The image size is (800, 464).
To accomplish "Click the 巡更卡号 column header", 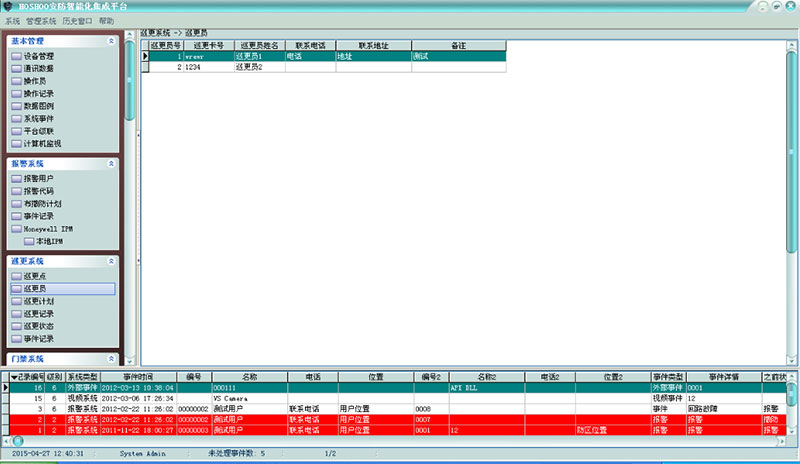I will [208, 45].
